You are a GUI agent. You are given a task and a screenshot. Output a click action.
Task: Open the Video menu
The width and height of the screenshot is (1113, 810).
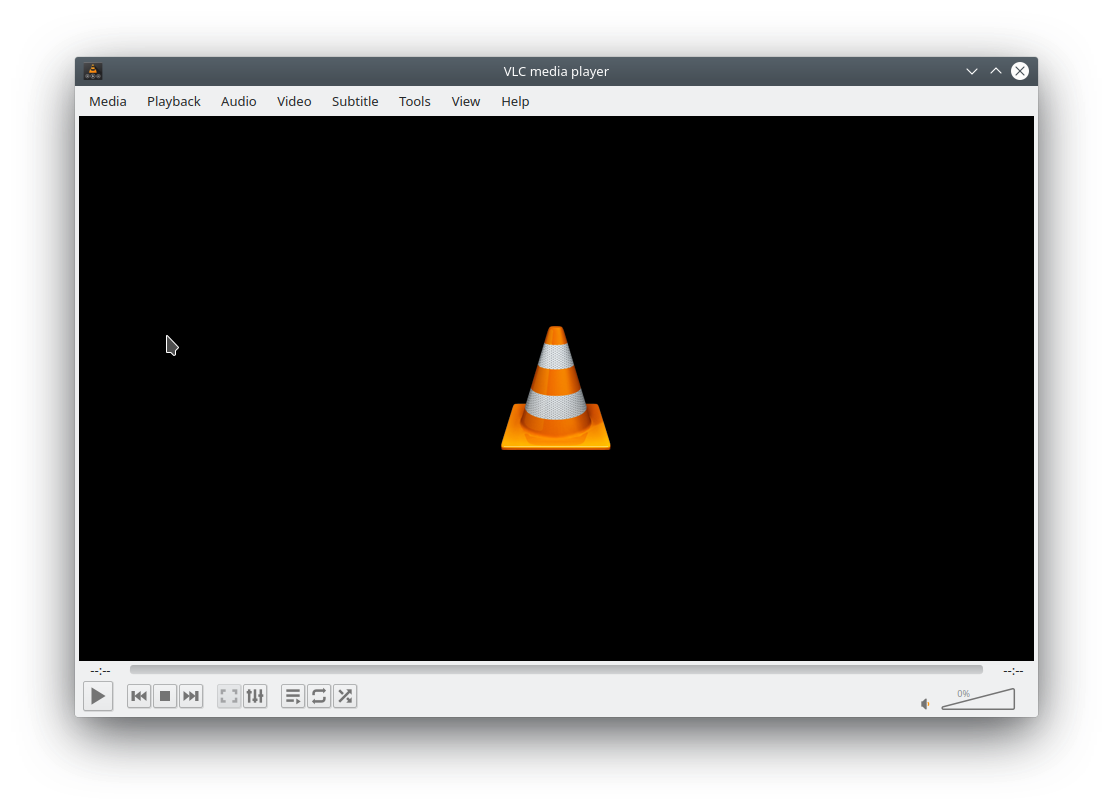294,102
